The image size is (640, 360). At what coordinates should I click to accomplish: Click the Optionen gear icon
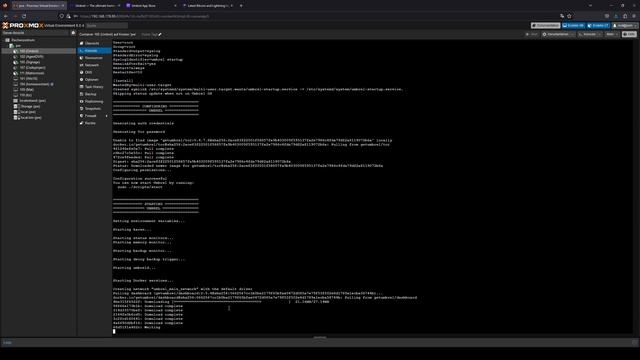coord(82,80)
